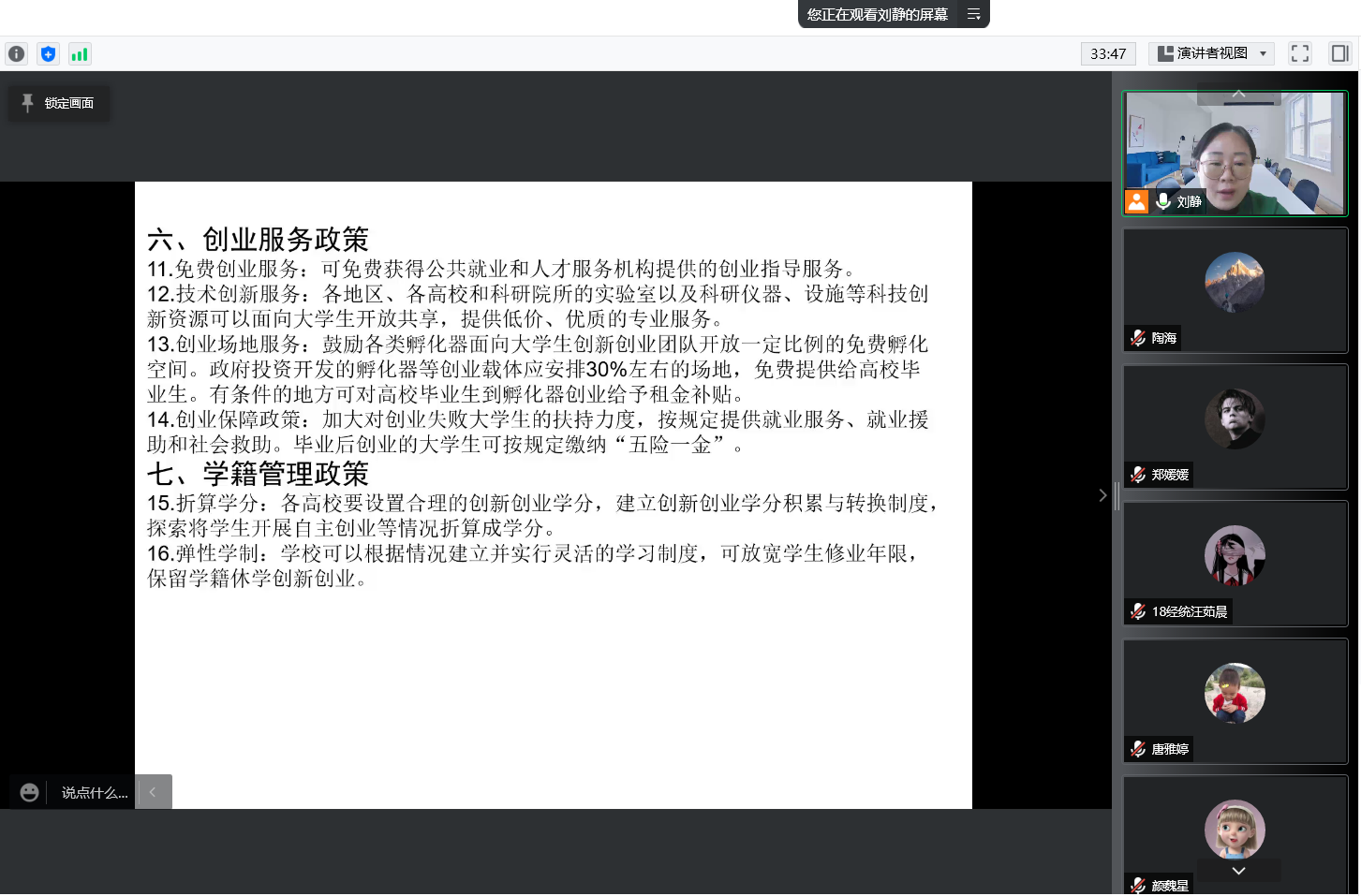Check the green network signal icon
Image resolution: width=1361 pixels, height=896 pixels.
[x=80, y=54]
